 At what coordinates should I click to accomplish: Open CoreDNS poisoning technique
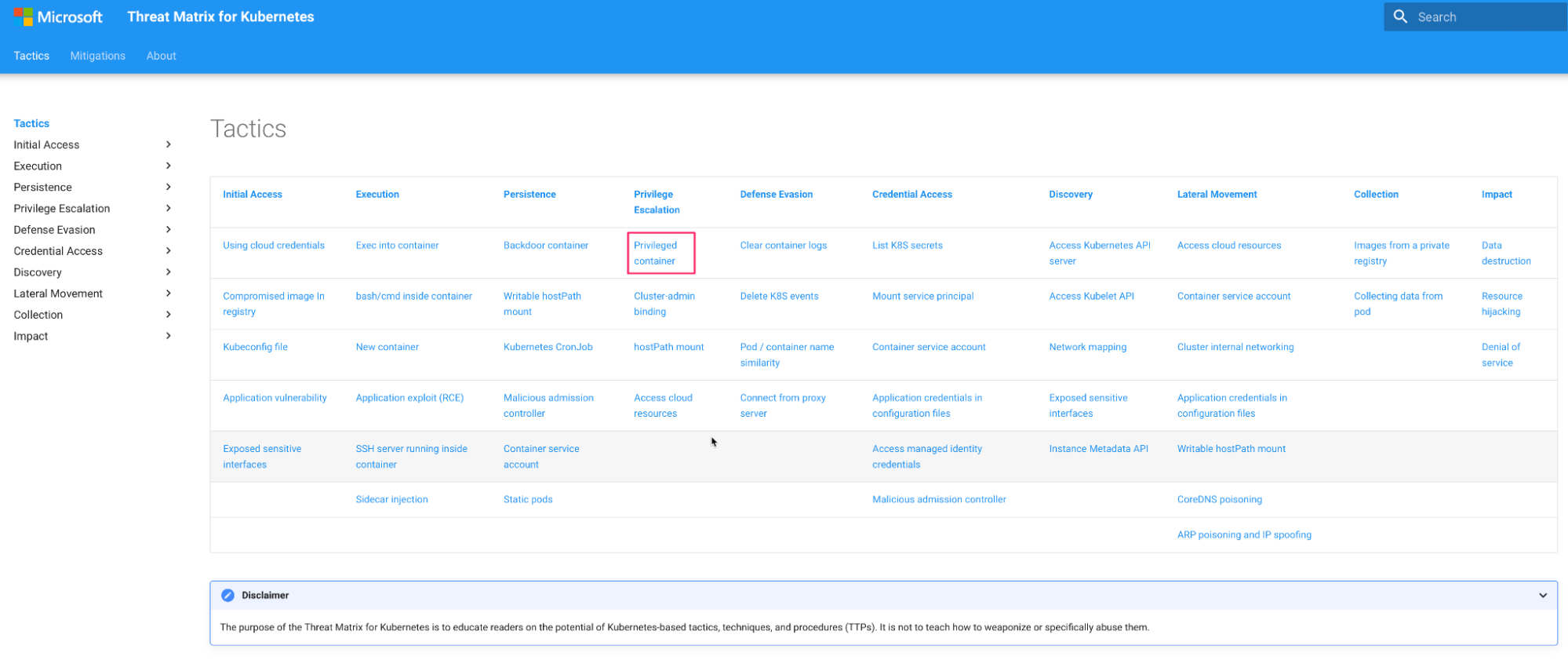pyautogui.click(x=1219, y=500)
